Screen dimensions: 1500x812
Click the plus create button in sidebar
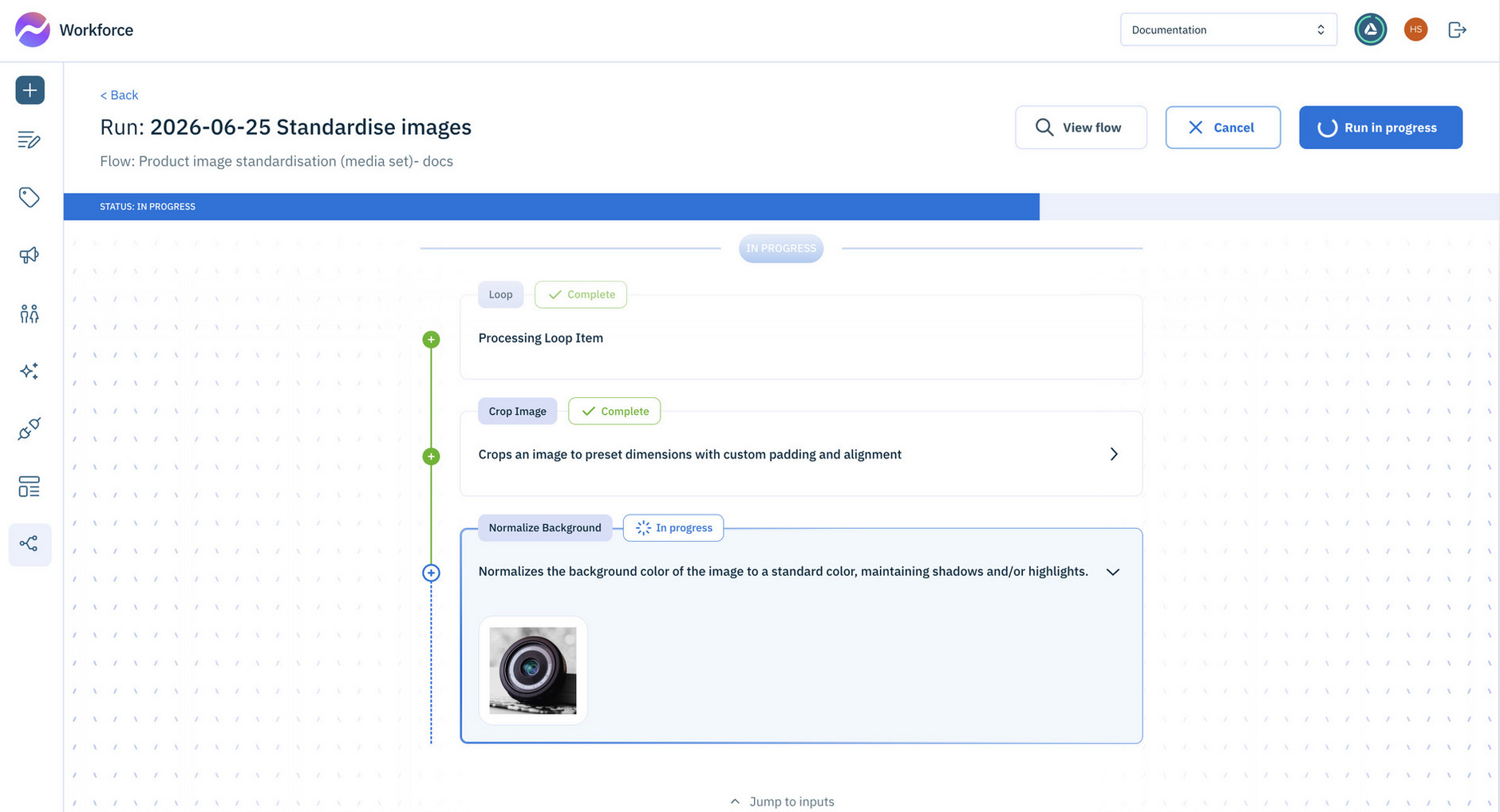coord(30,90)
